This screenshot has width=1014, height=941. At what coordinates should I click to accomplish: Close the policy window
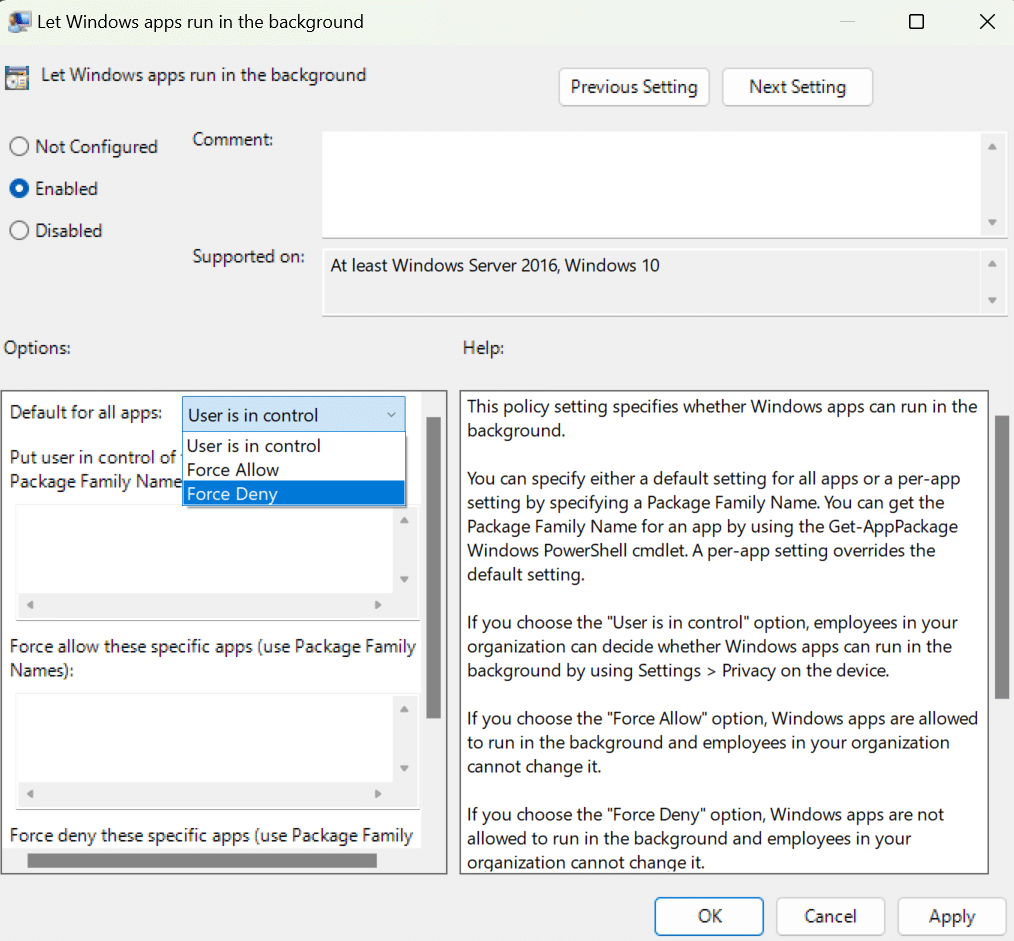pyautogui.click(x=987, y=21)
